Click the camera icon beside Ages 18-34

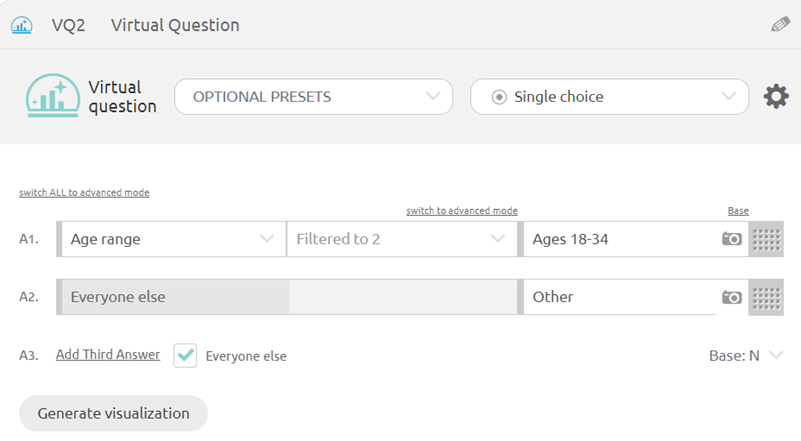pos(732,239)
